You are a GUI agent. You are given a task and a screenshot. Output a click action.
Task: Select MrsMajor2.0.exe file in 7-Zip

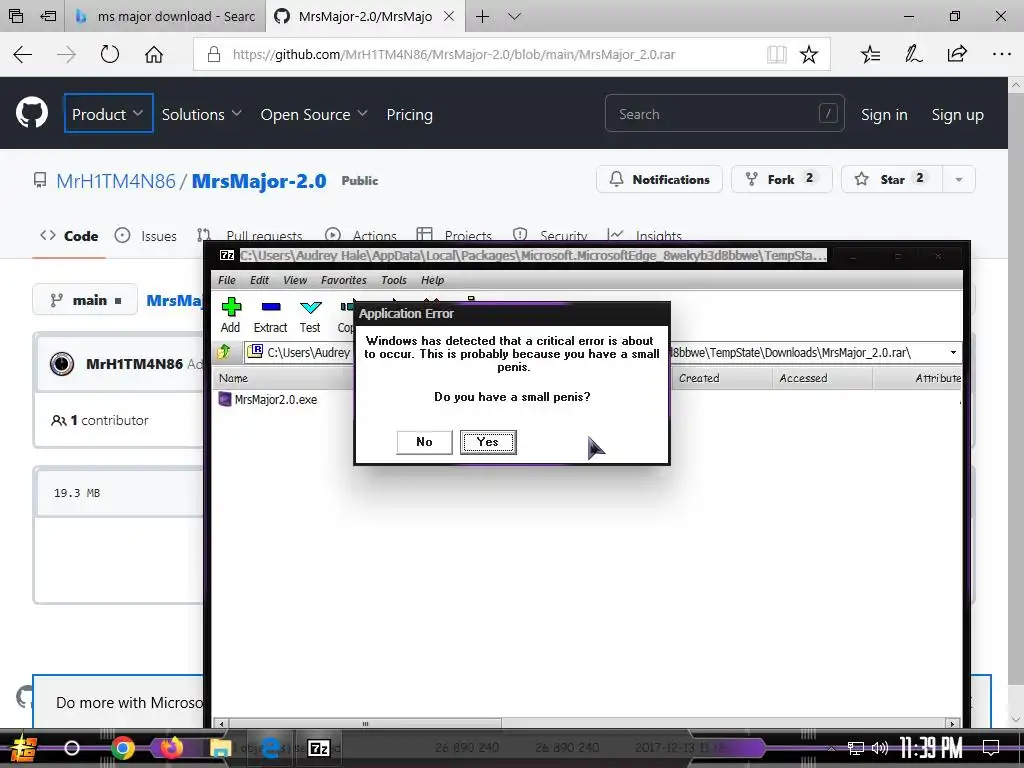pos(268,399)
